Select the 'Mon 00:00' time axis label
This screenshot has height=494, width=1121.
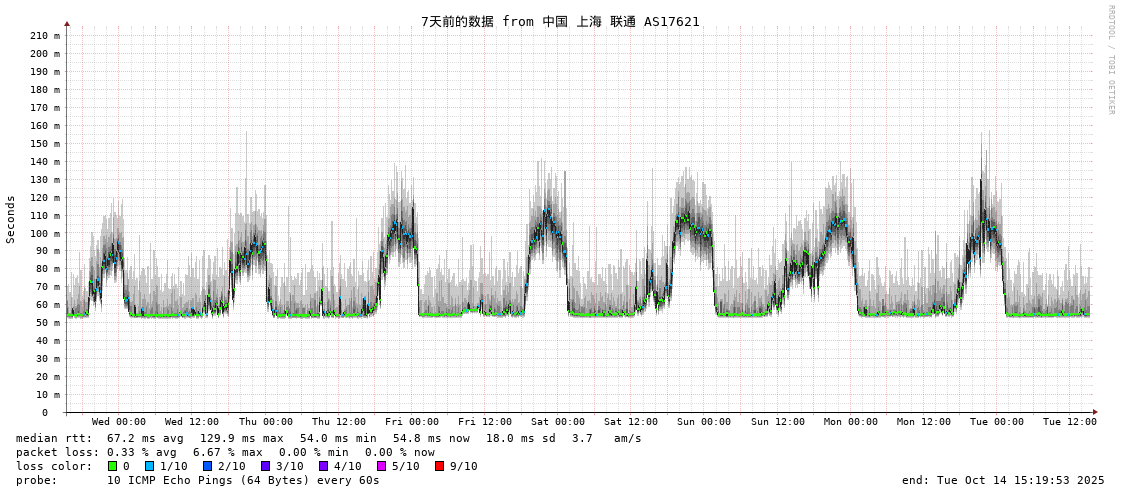coord(851,422)
